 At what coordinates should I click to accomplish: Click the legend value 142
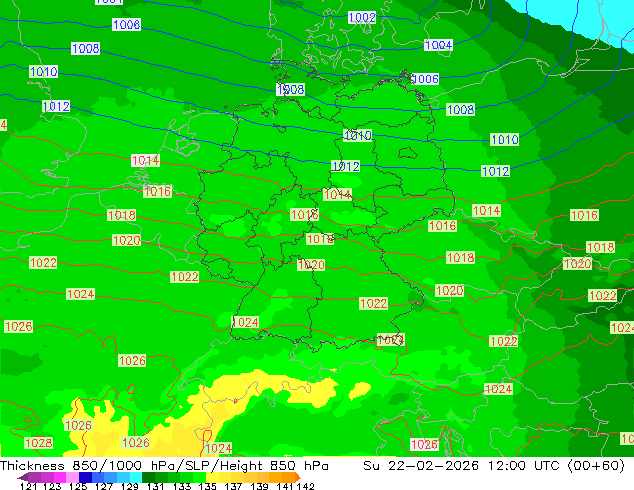pos(306,486)
